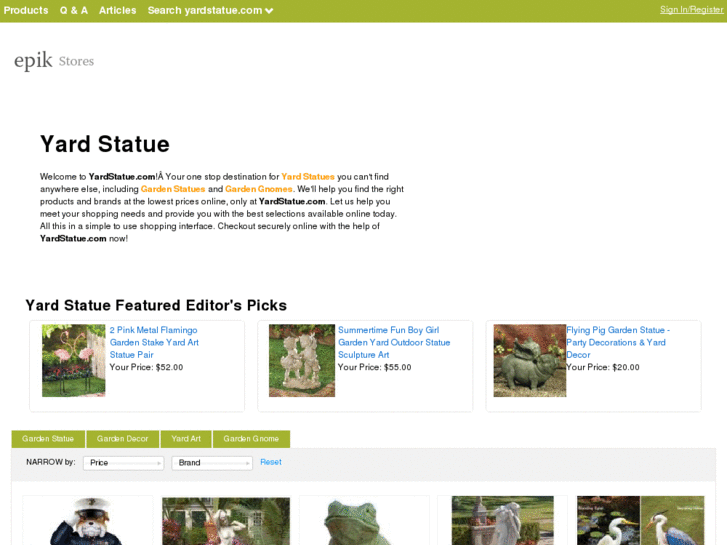
Task: Go to the Q & A section
Action: coord(74,10)
